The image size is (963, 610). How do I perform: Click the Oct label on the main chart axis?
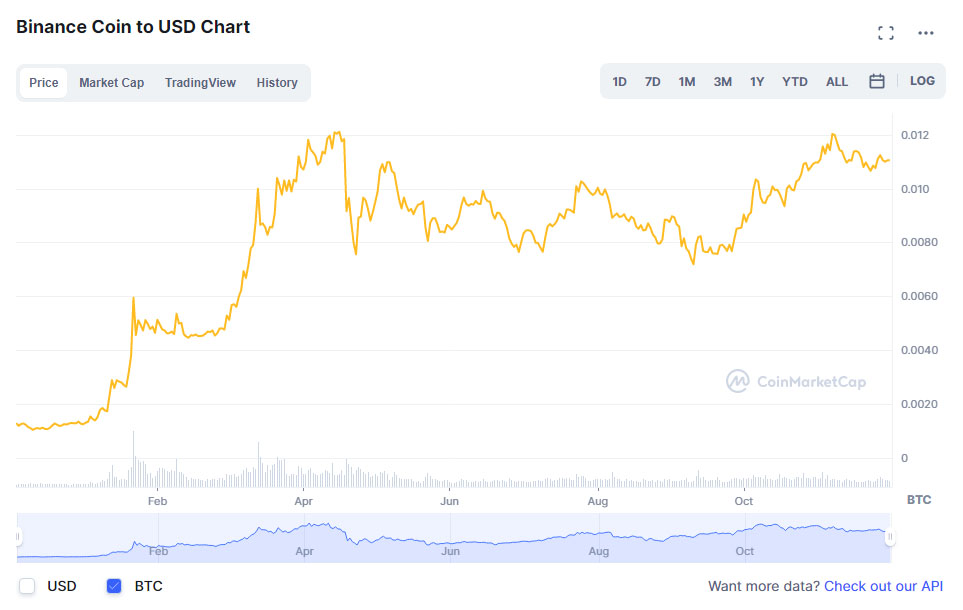point(743,501)
